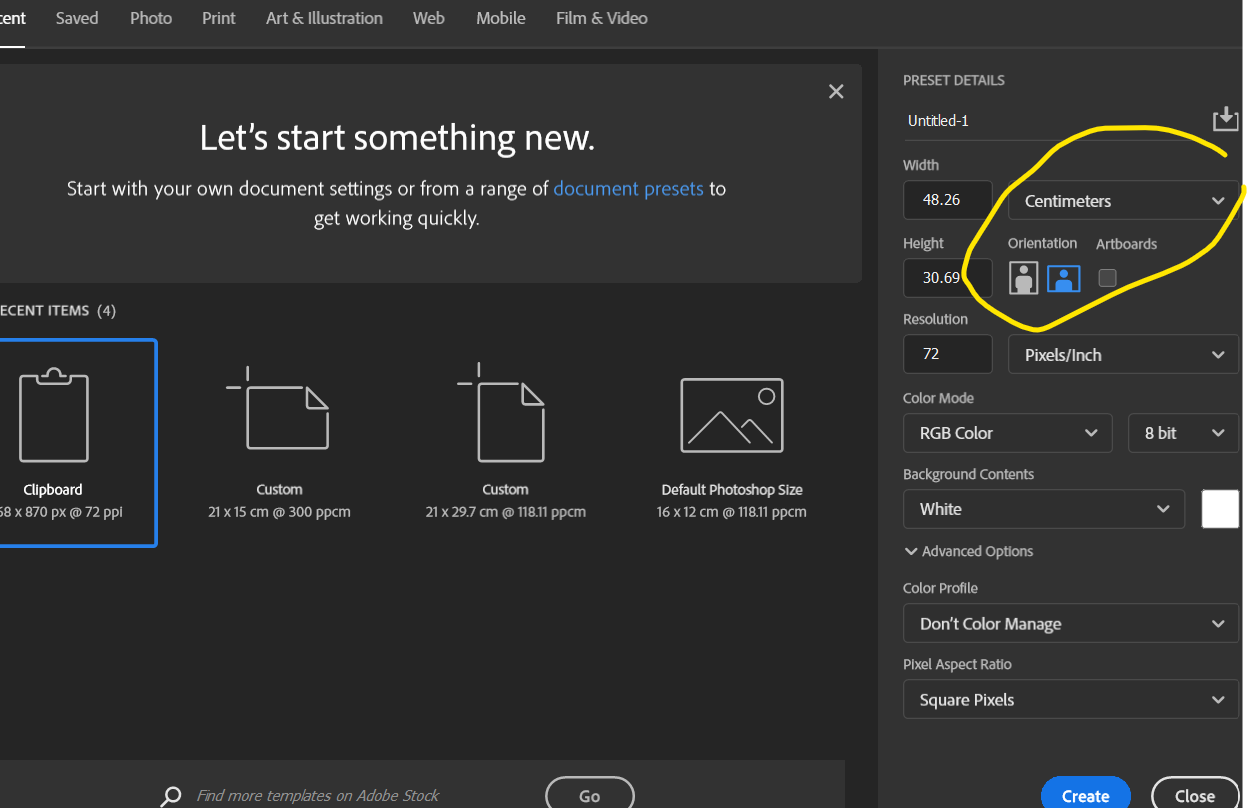Click the Create button
Image resolution: width=1247 pixels, height=808 pixels.
pyautogui.click(x=1085, y=794)
